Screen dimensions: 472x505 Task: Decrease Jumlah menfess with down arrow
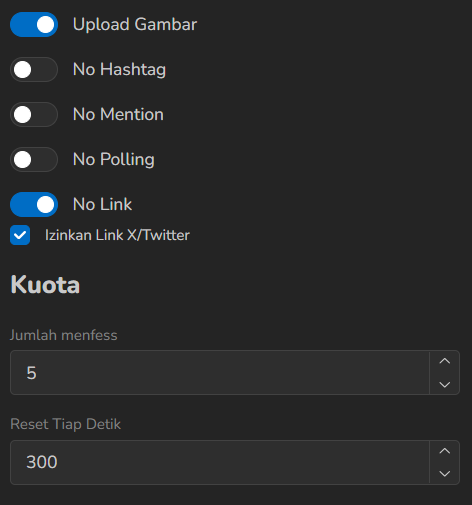point(445,384)
